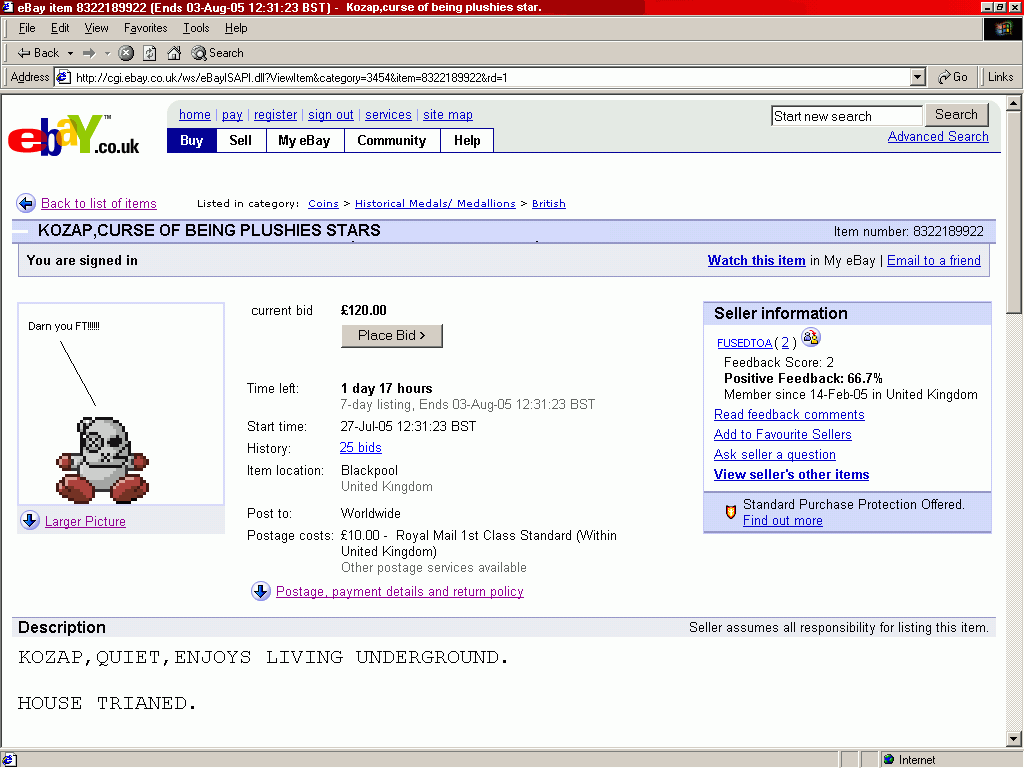Open the Favorites menu

[x=145, y=28]
